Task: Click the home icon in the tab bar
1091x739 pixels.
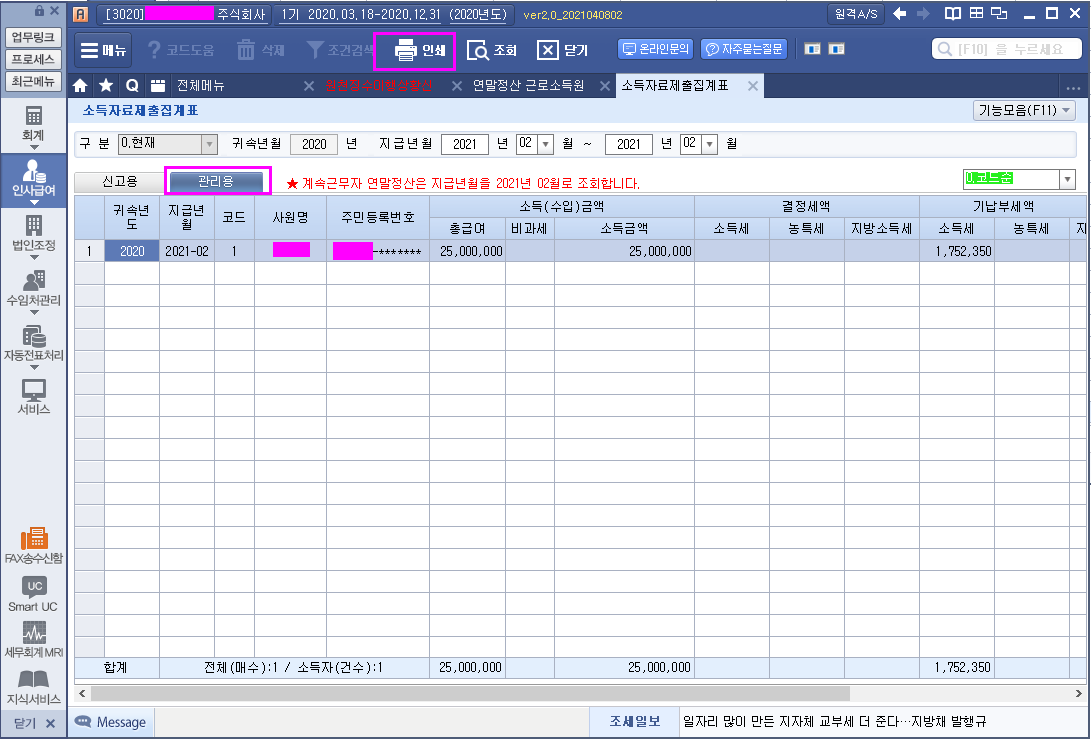Action: 81,85
